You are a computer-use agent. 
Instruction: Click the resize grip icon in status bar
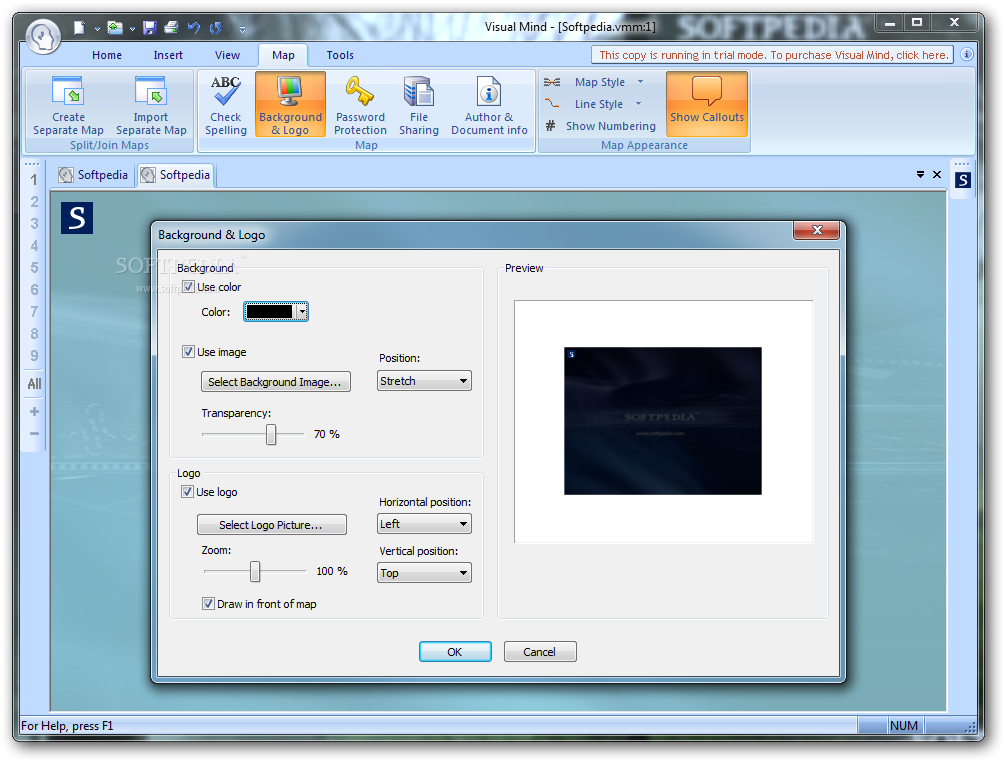[970, 726]
